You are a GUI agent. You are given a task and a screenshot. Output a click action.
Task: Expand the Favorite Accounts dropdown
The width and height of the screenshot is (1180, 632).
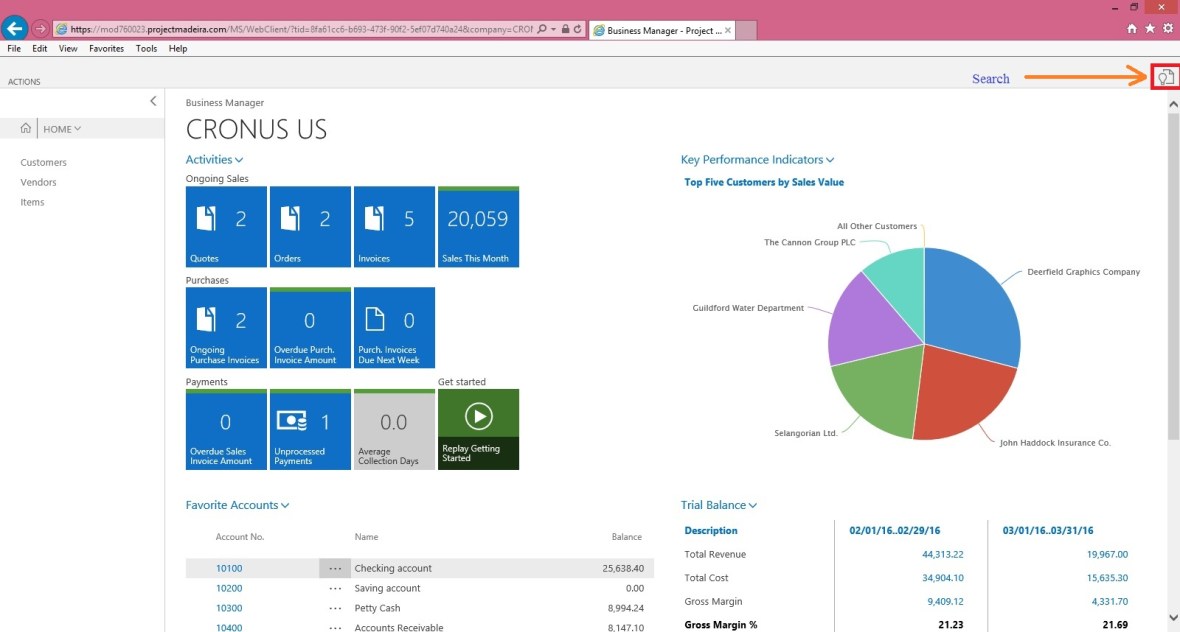(x=237, y=506)
